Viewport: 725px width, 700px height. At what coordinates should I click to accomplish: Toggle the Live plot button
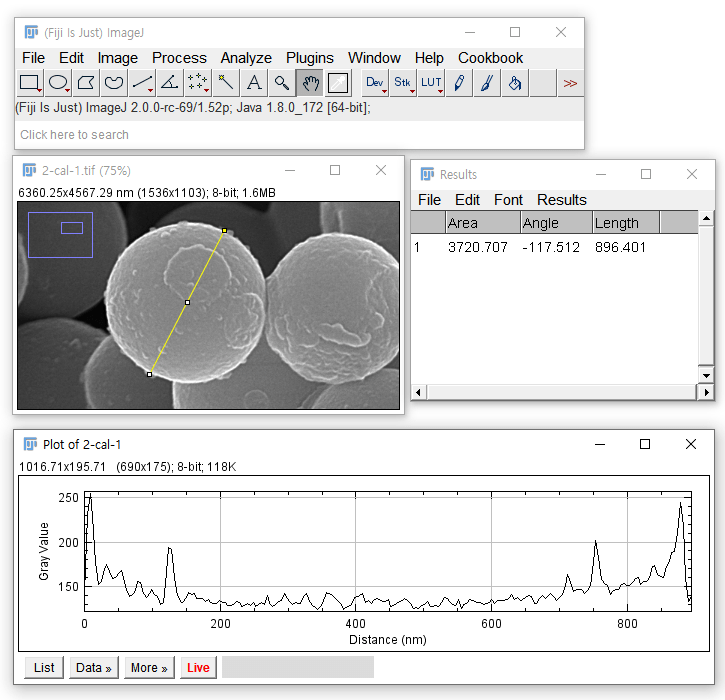(198, 668)
